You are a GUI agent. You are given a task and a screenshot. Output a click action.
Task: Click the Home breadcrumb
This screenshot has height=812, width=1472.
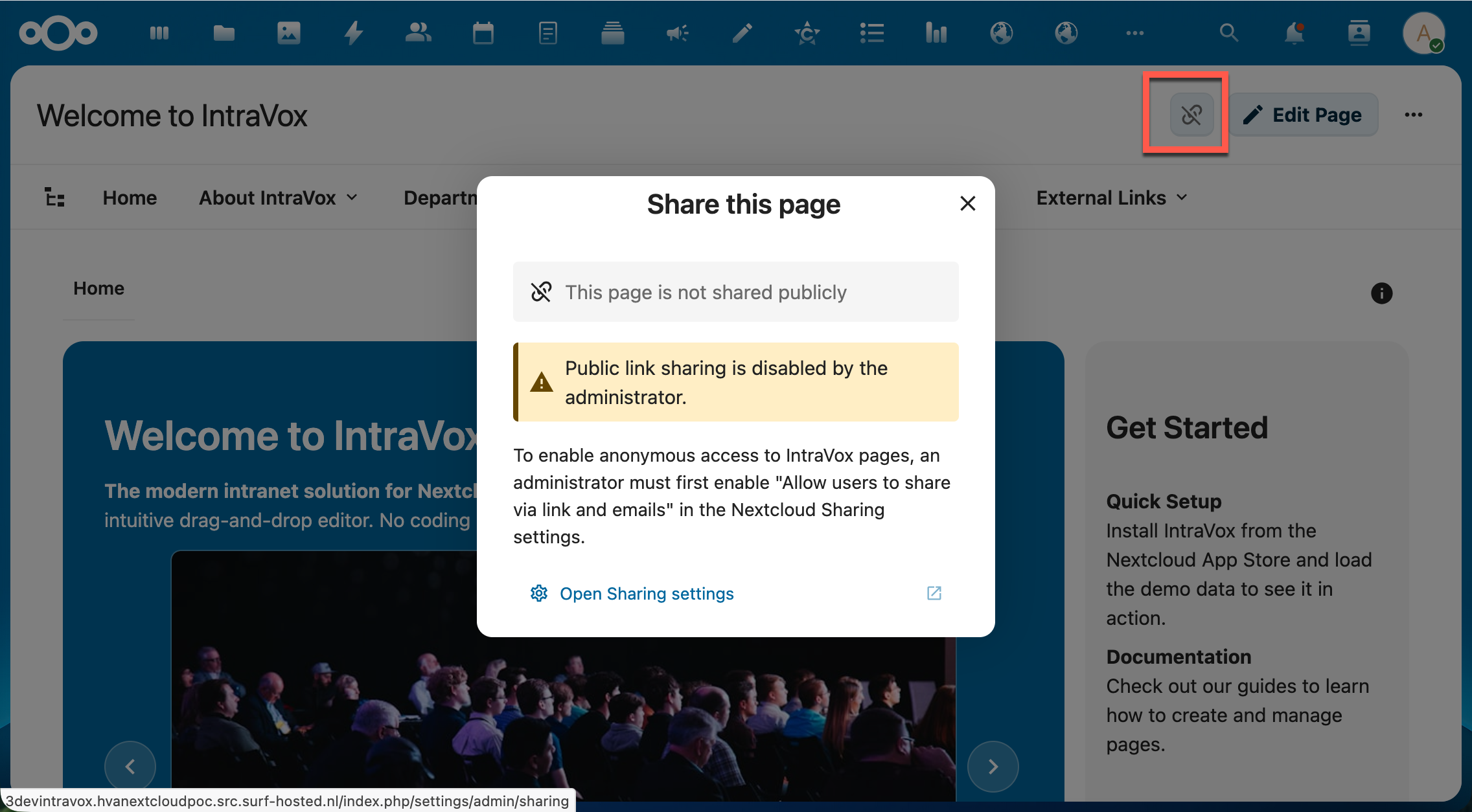98,288
